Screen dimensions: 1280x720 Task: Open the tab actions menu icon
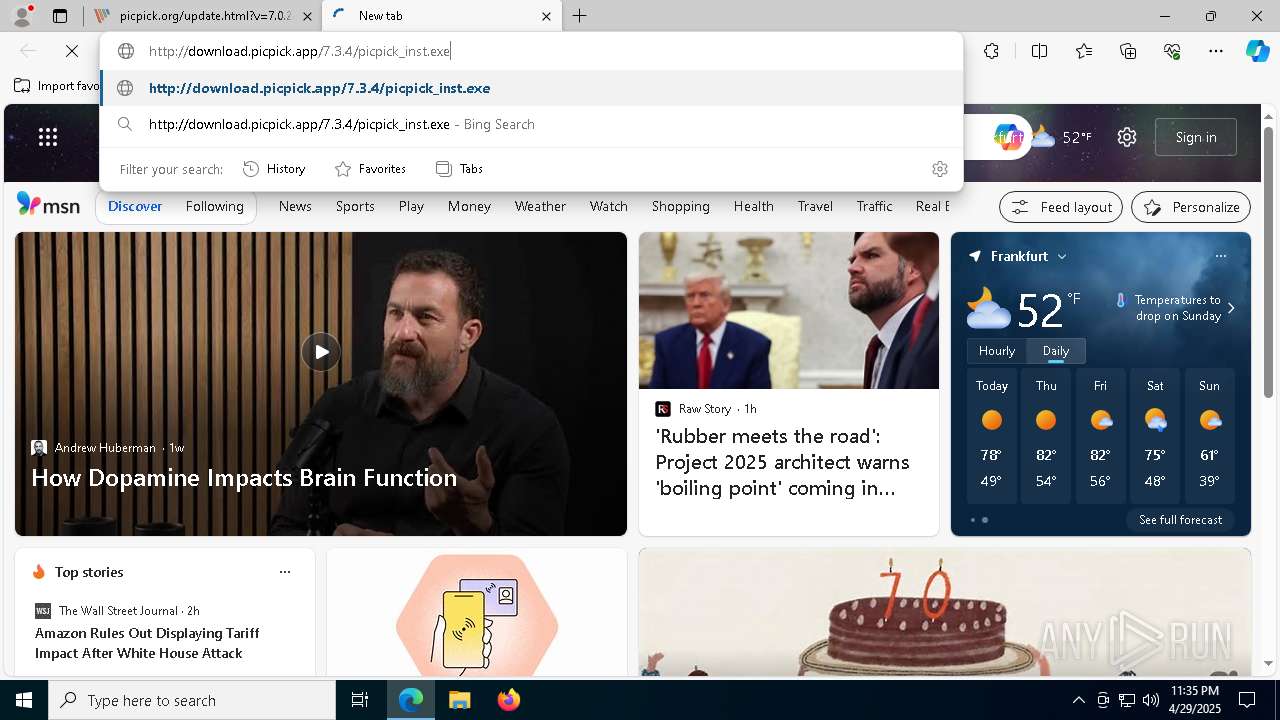[x=60, y=16]
